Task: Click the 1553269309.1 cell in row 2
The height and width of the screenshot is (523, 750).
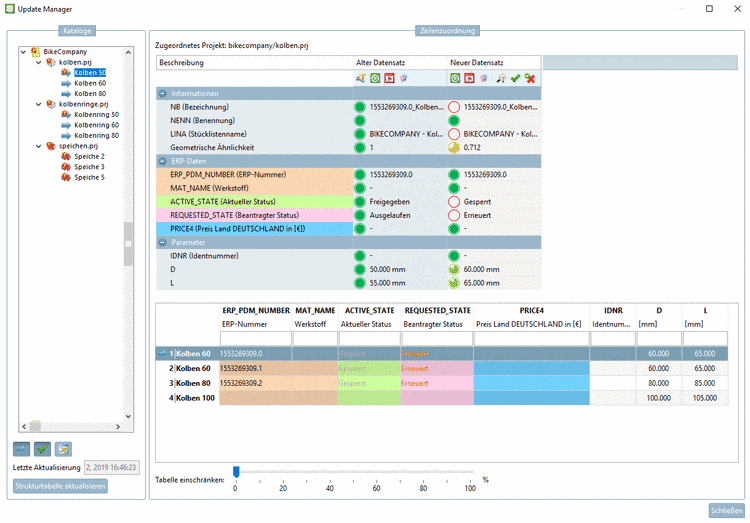Action: [255, 368]
